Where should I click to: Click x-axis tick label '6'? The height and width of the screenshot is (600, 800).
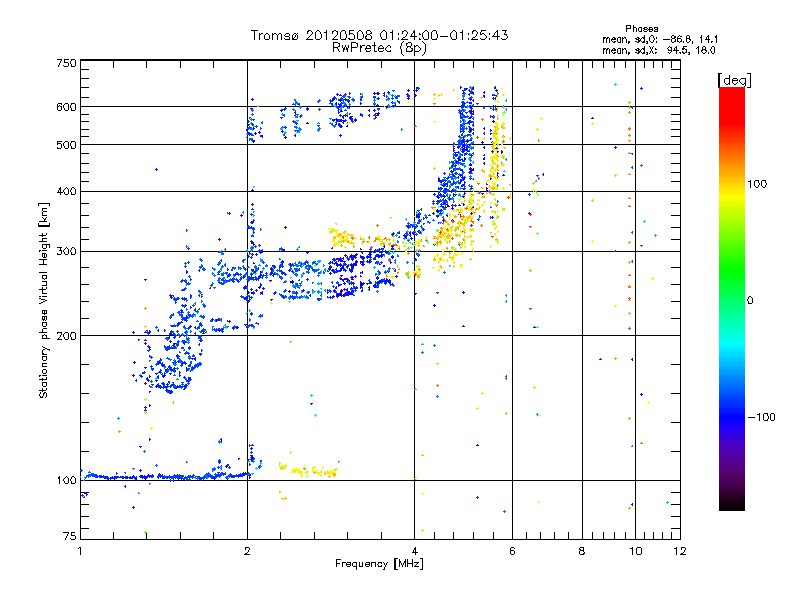pyautogui.click(x=512, y=551)
